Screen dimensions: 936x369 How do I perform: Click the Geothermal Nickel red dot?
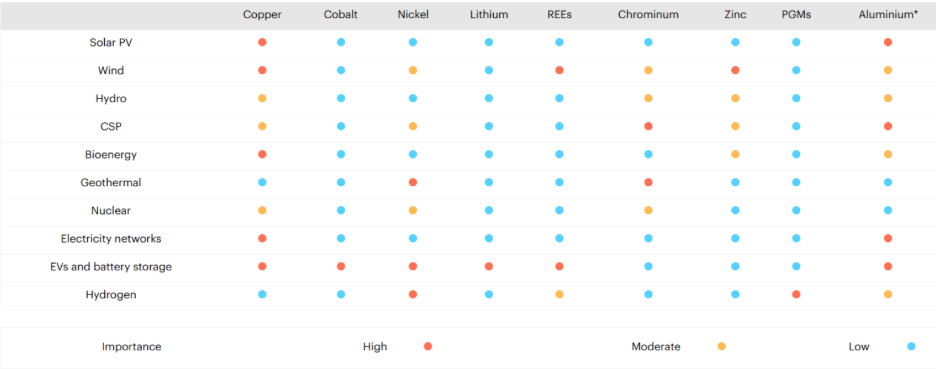pyautogui.click(x=412, y=182)
